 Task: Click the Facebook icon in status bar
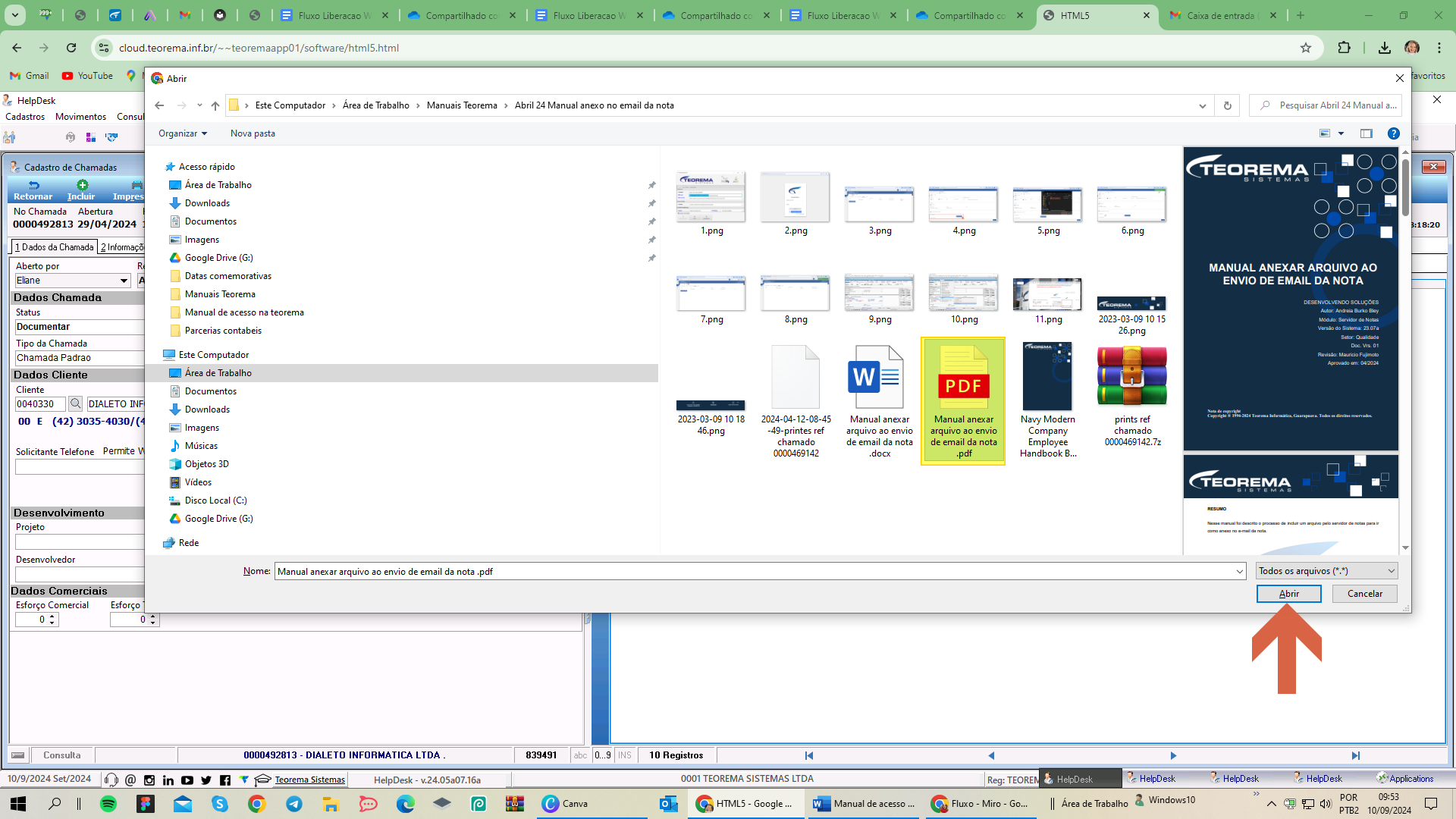pos(225,780)
